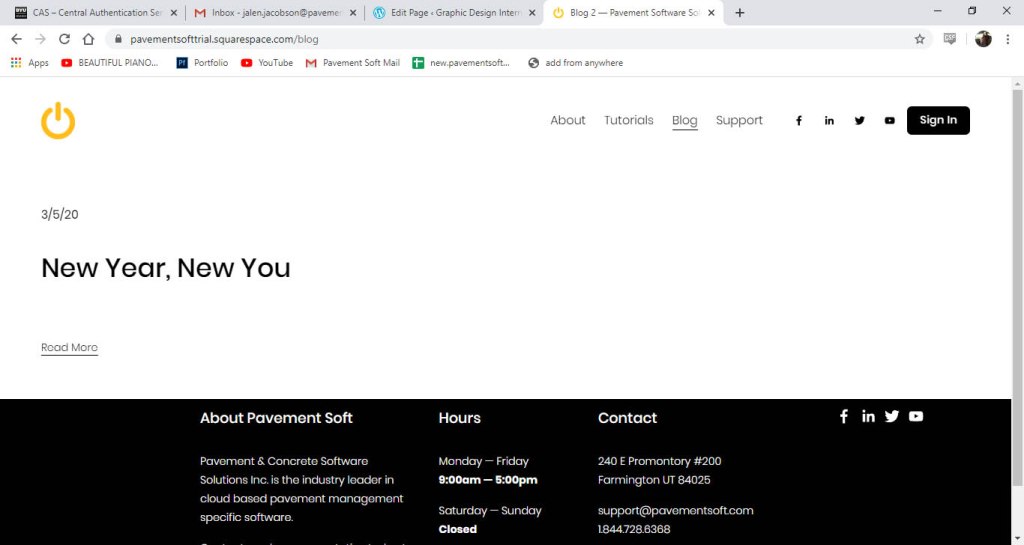The image size is (1024, 545).
Task: Reload the page with refresh button
Action: tap(64, 39)
